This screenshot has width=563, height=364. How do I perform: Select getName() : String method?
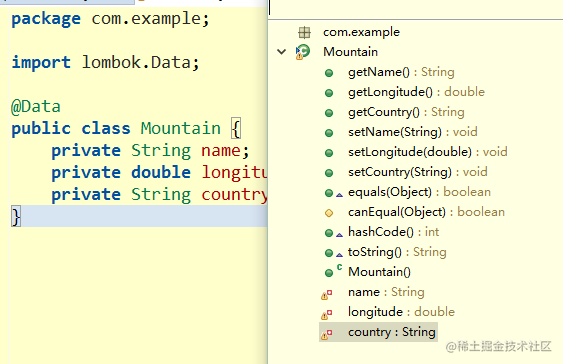click(x=401, y=72)
